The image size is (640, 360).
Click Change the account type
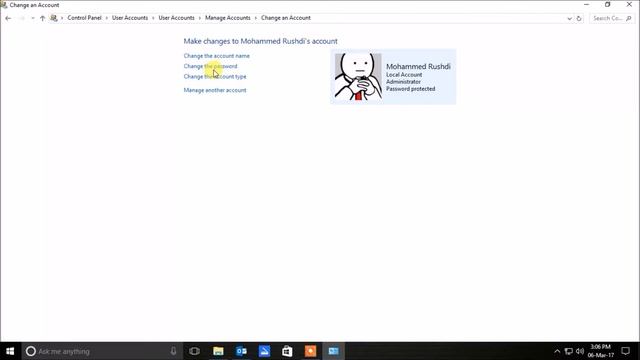(215, 77)
